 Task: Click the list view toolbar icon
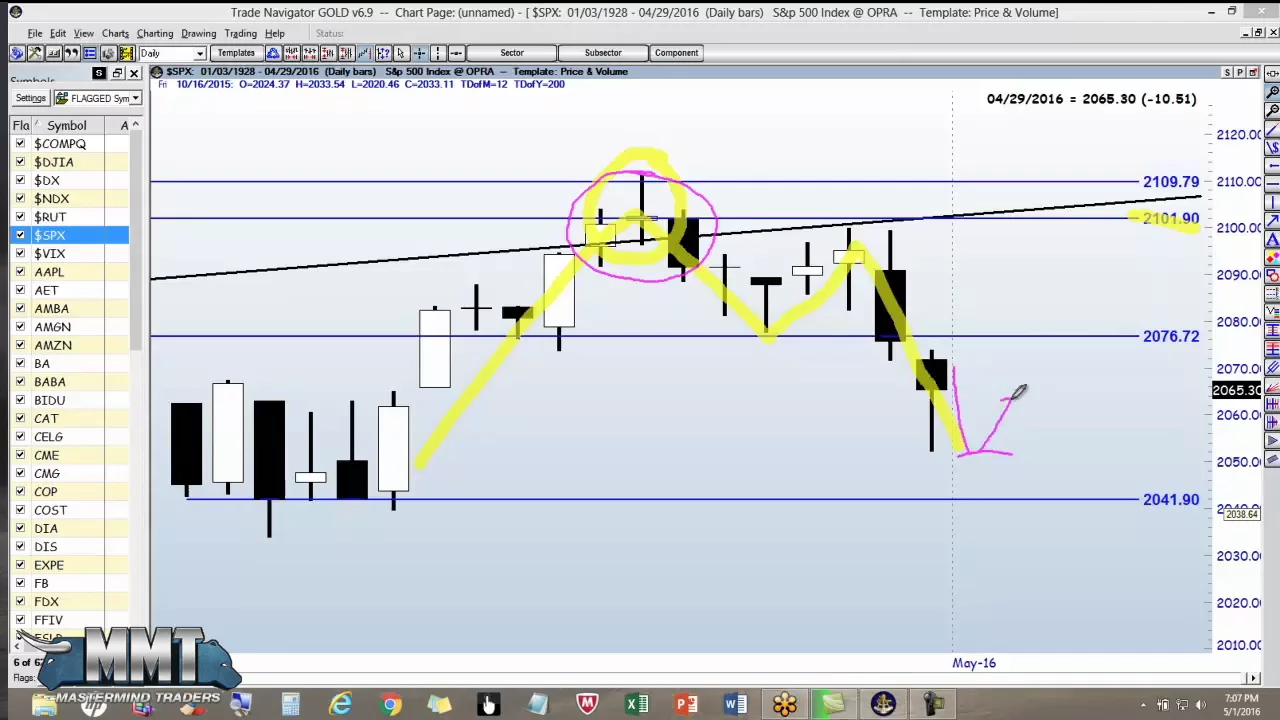point(90,53)
